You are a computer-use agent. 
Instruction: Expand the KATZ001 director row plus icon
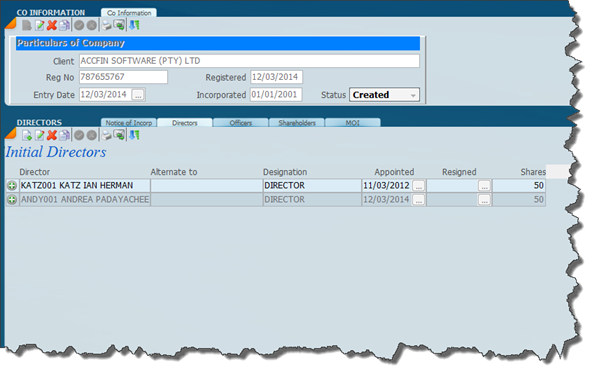click(12, 186)
